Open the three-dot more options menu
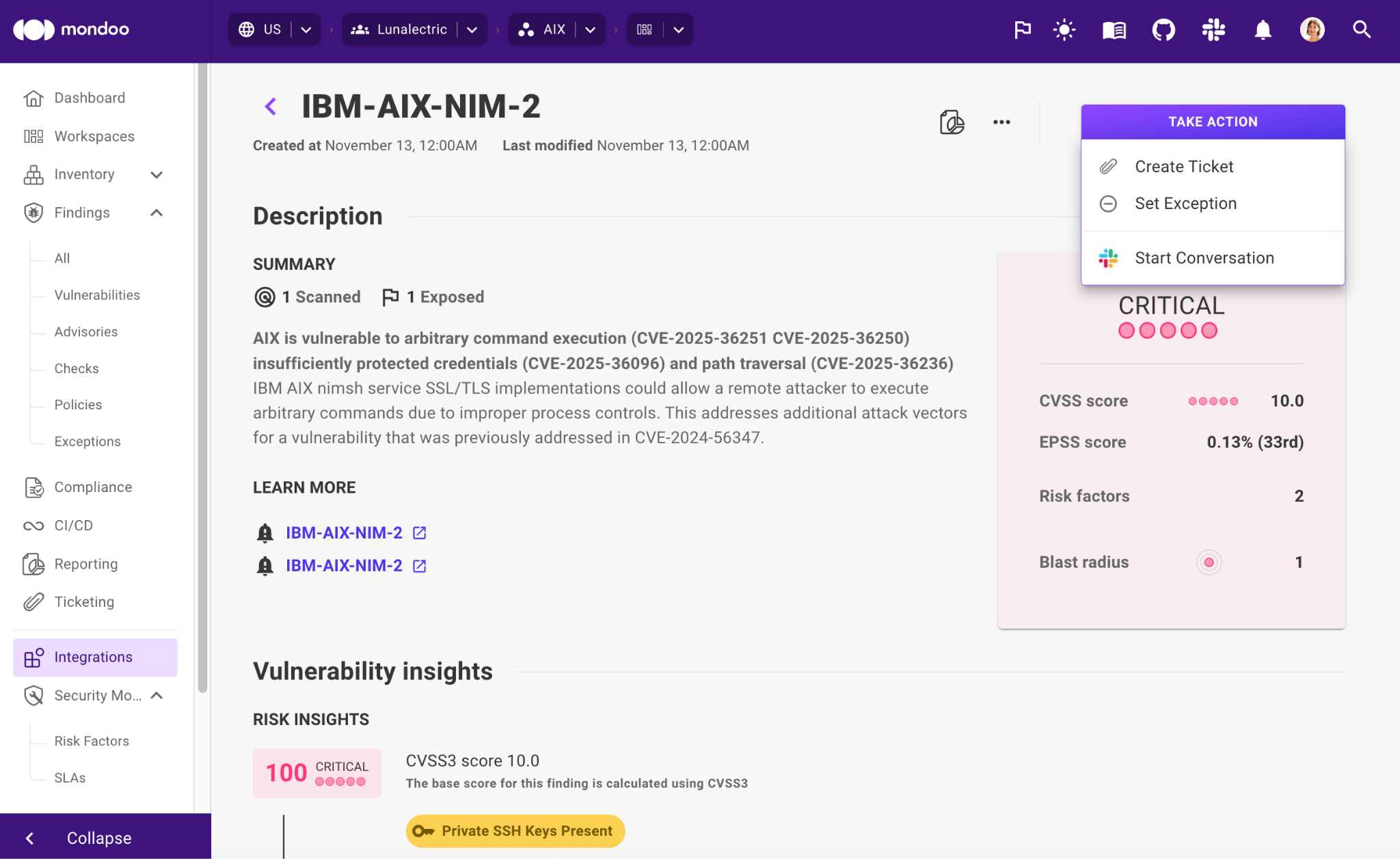This screenshot has width=1400, height=859. [x=1001, y=122]
